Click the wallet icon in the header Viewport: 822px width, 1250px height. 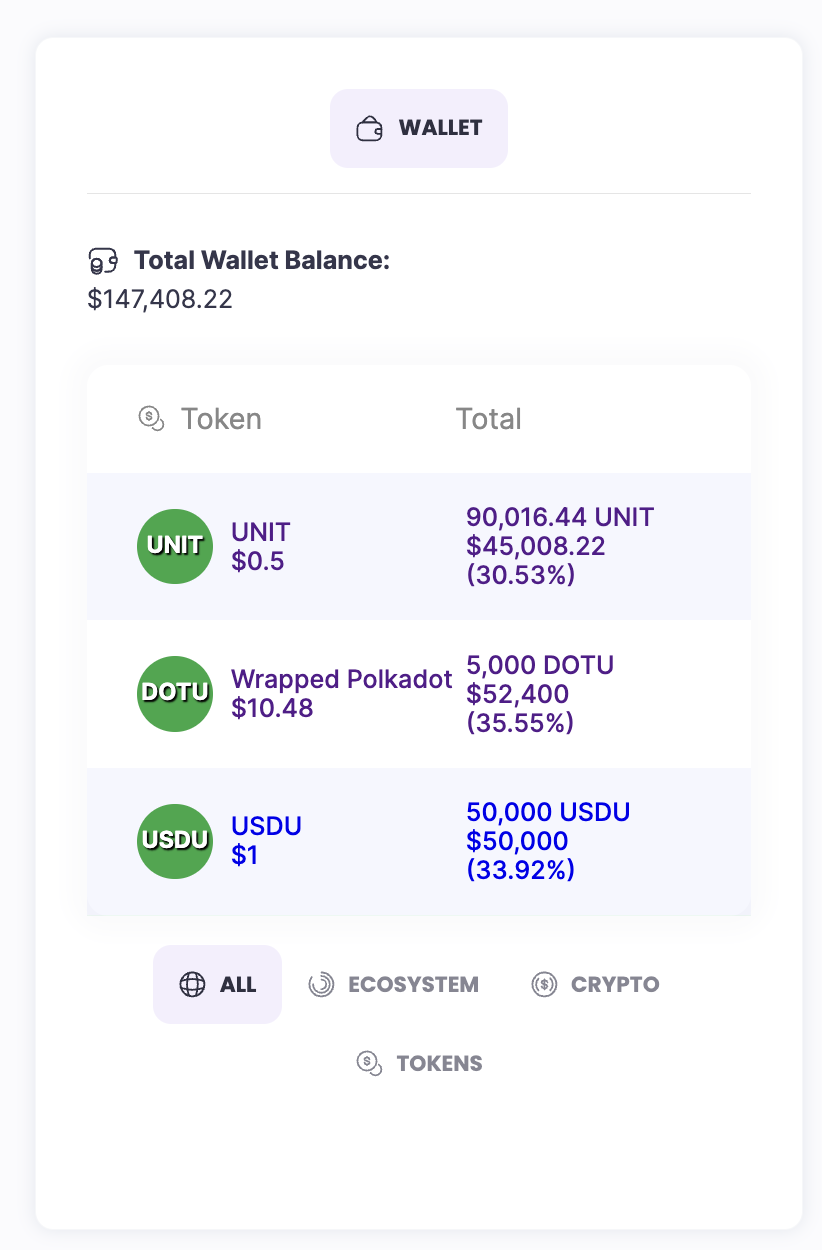point(370,128)
